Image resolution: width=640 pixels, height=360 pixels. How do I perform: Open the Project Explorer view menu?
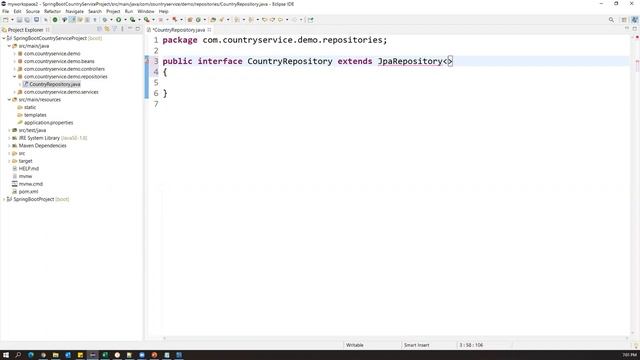point(122,29)
